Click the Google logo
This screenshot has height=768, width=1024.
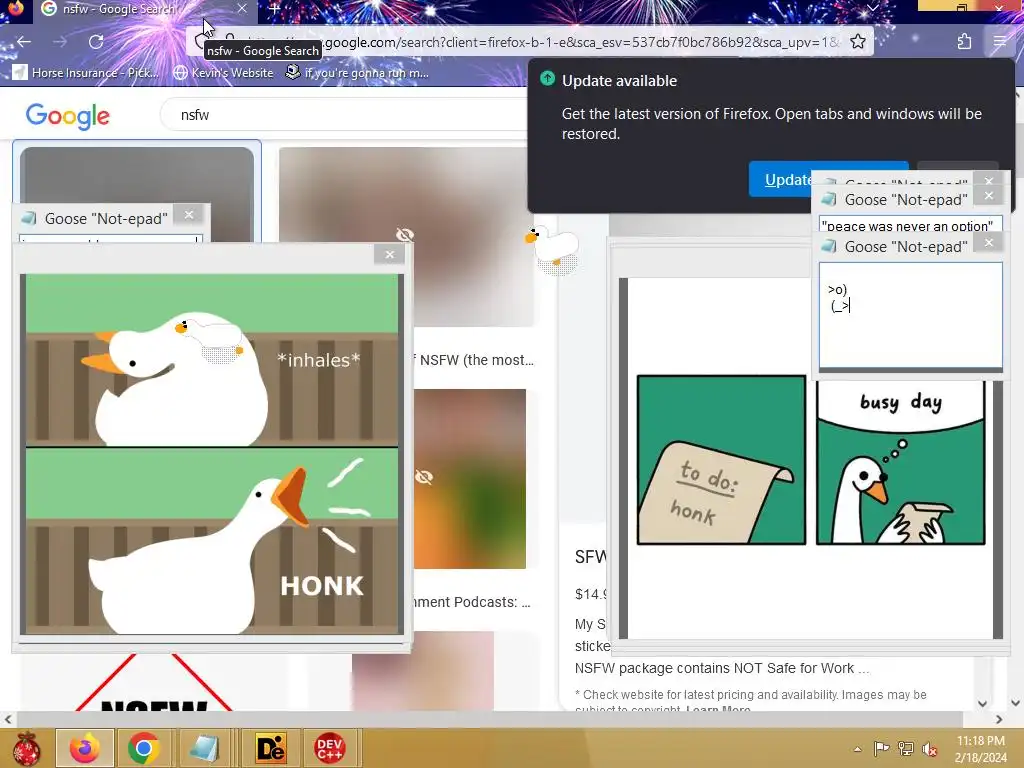point(68,116)
